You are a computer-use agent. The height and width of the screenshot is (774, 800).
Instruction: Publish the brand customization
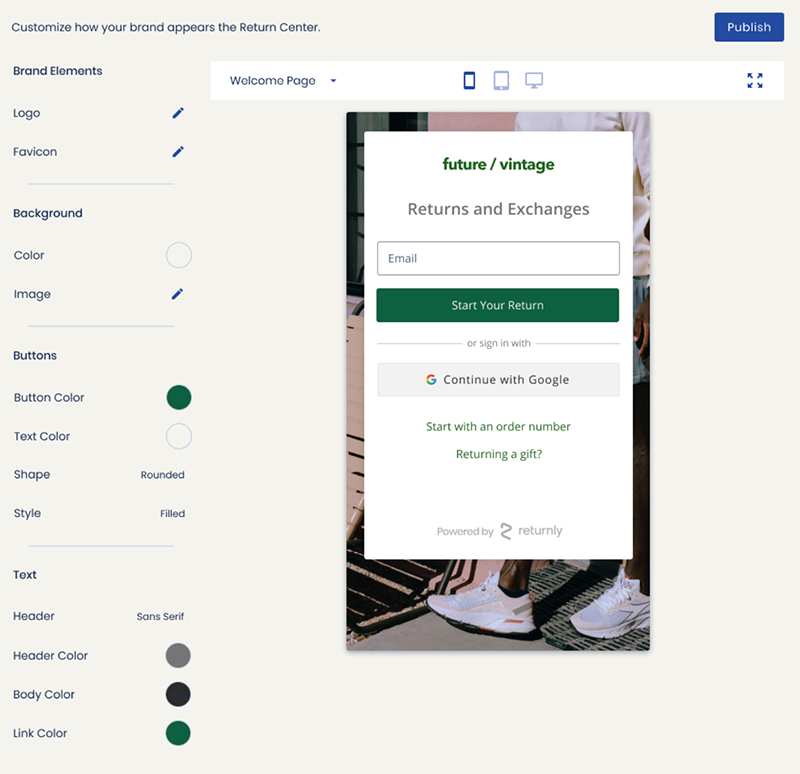(x=749, y=27)
